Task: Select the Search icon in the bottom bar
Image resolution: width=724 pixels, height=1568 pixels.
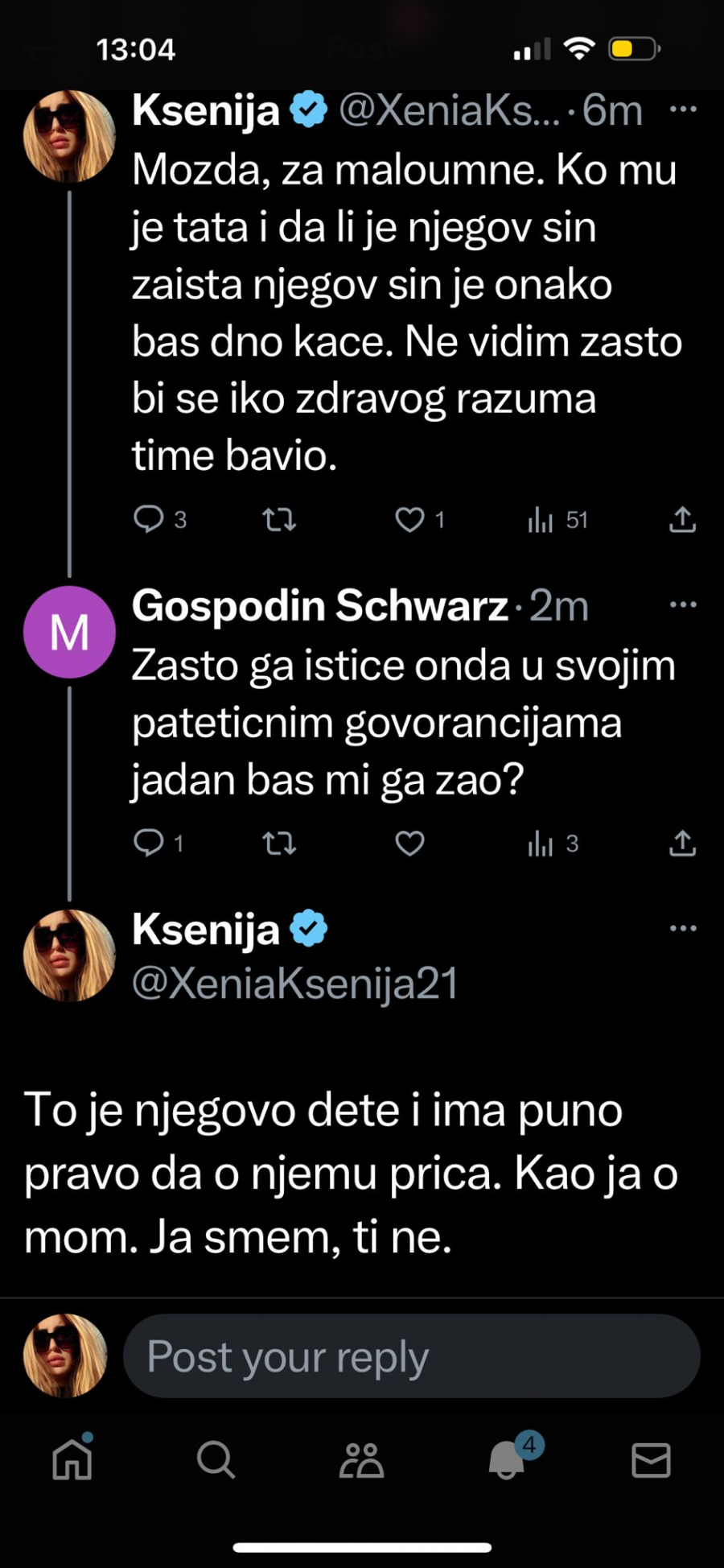Action: [215, 1461]
